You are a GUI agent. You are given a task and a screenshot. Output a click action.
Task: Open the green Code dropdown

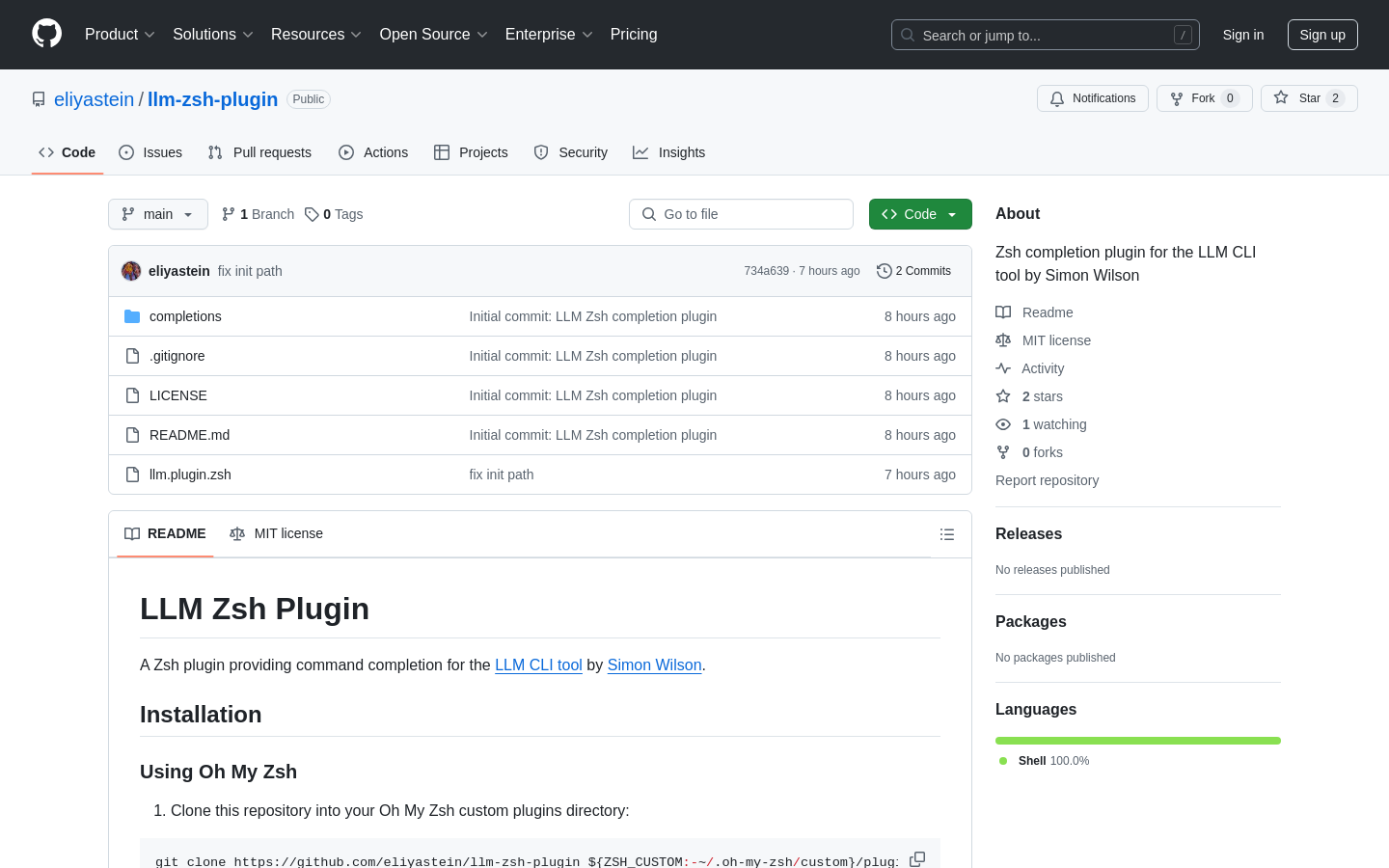tap(920, 214)
